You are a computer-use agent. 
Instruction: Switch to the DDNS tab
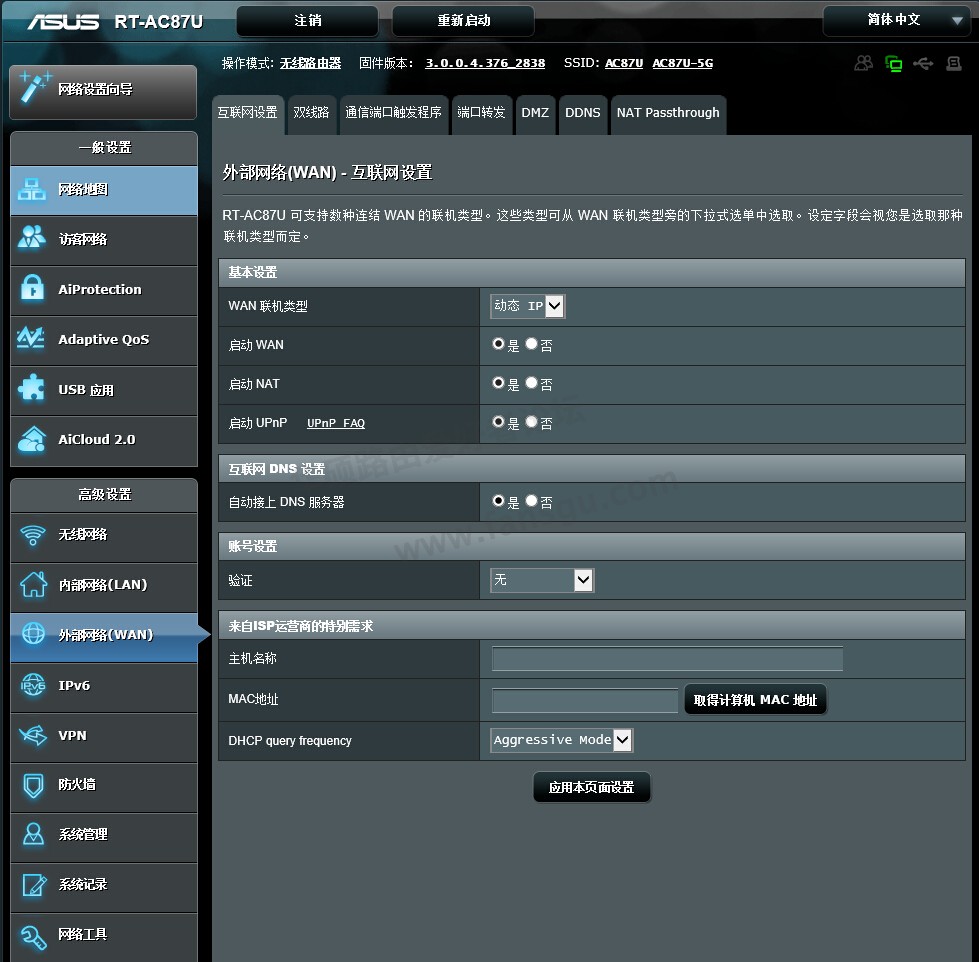tap(583, 113)
